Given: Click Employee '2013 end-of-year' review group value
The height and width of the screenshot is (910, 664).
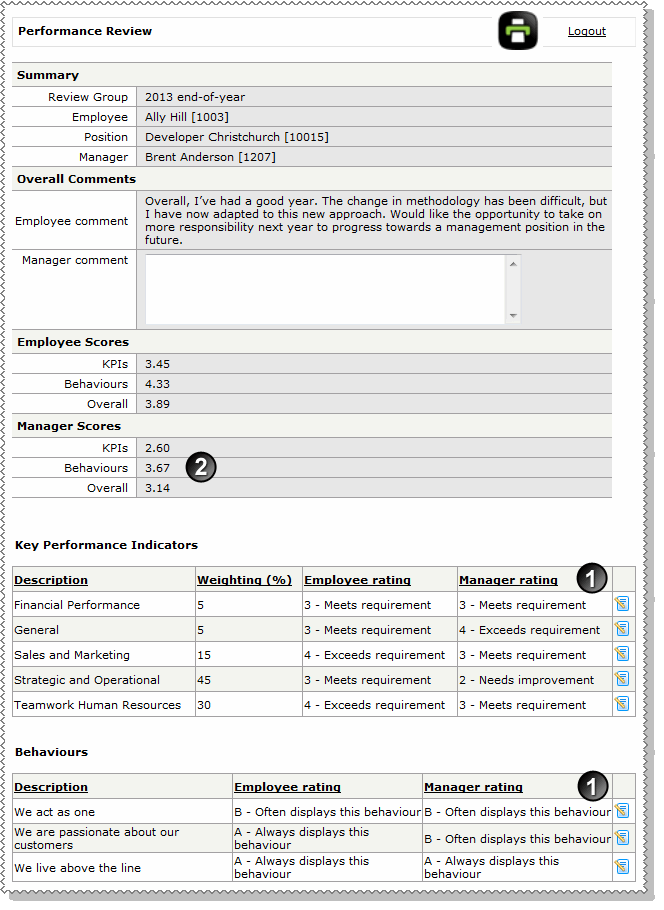Looking at the screenshot, I should pyautogui.click(x=195, y=97).
